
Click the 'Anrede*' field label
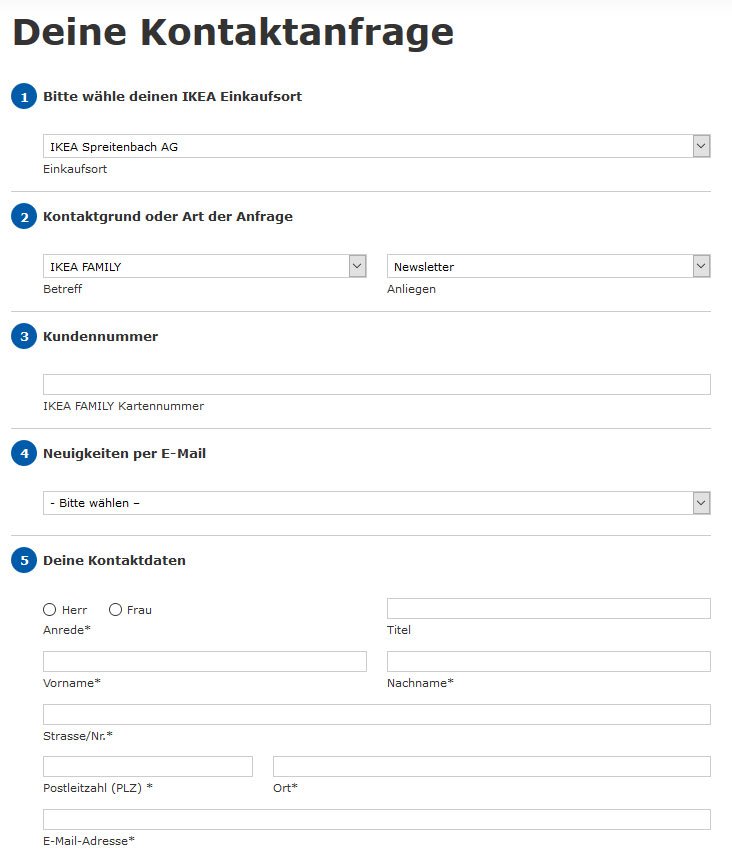[x=67, y=630]
